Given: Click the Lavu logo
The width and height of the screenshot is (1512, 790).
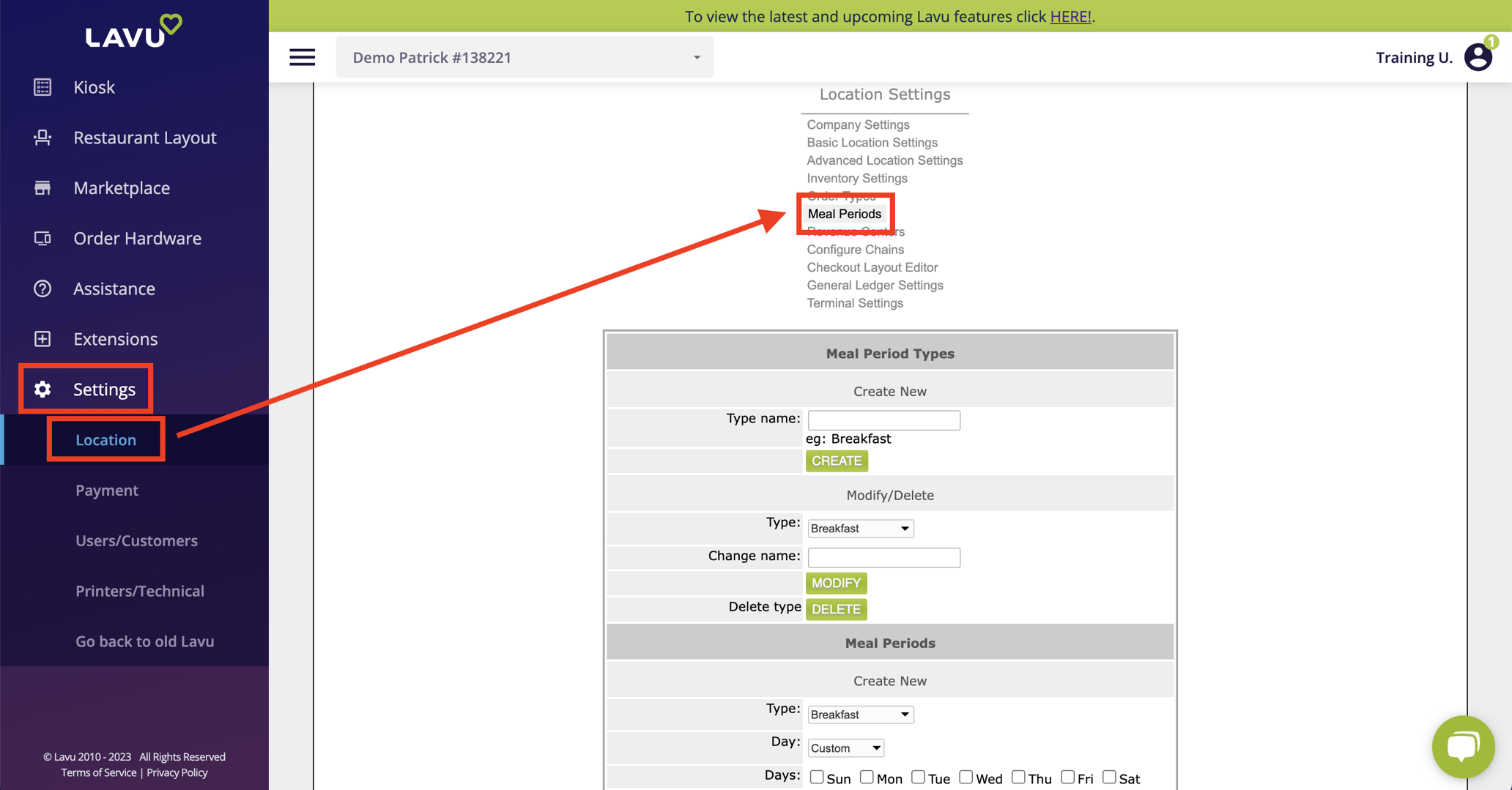Looking at the screenshot, I should [133, 31].
